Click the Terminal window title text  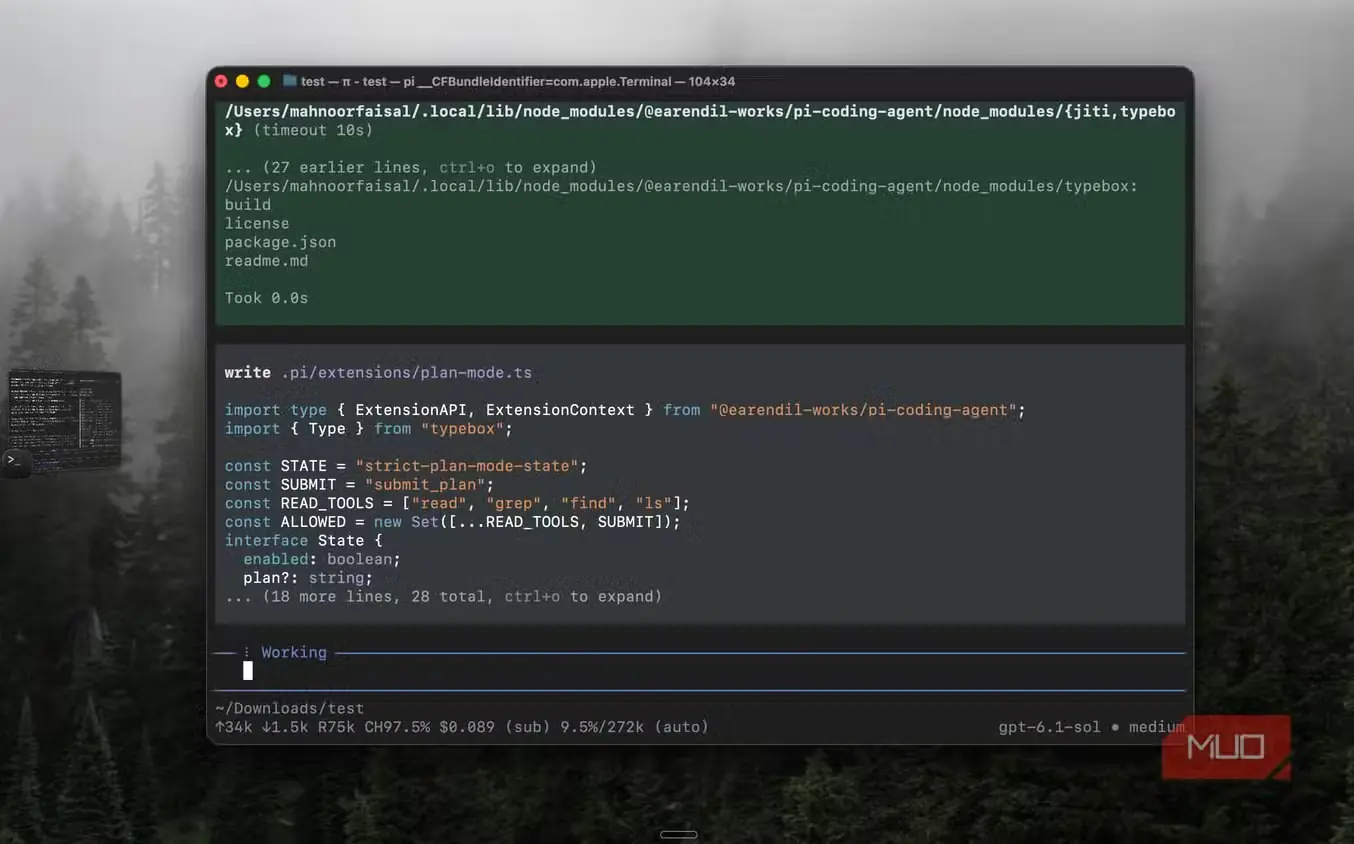click(x=518, y=81)
